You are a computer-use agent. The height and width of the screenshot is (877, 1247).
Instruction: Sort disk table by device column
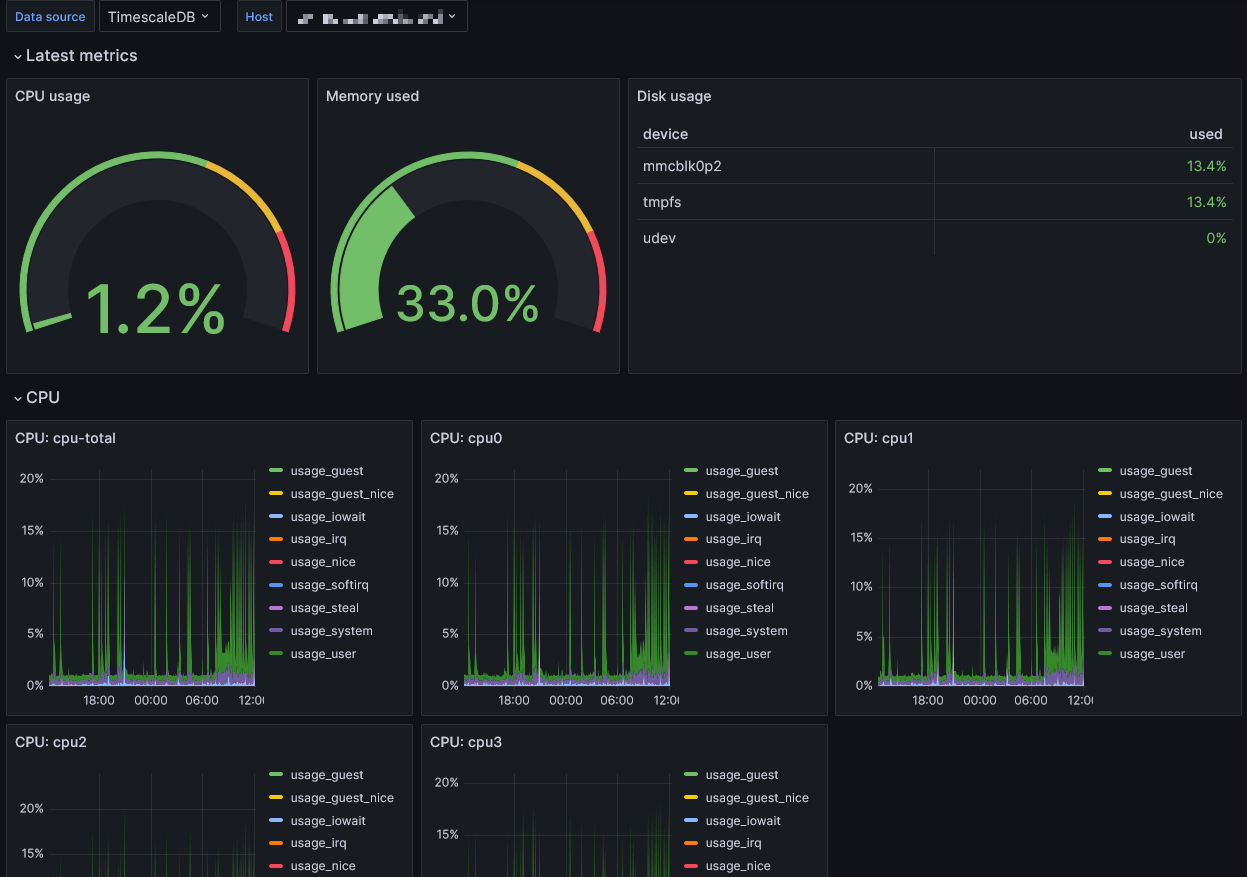click(665, 134)
